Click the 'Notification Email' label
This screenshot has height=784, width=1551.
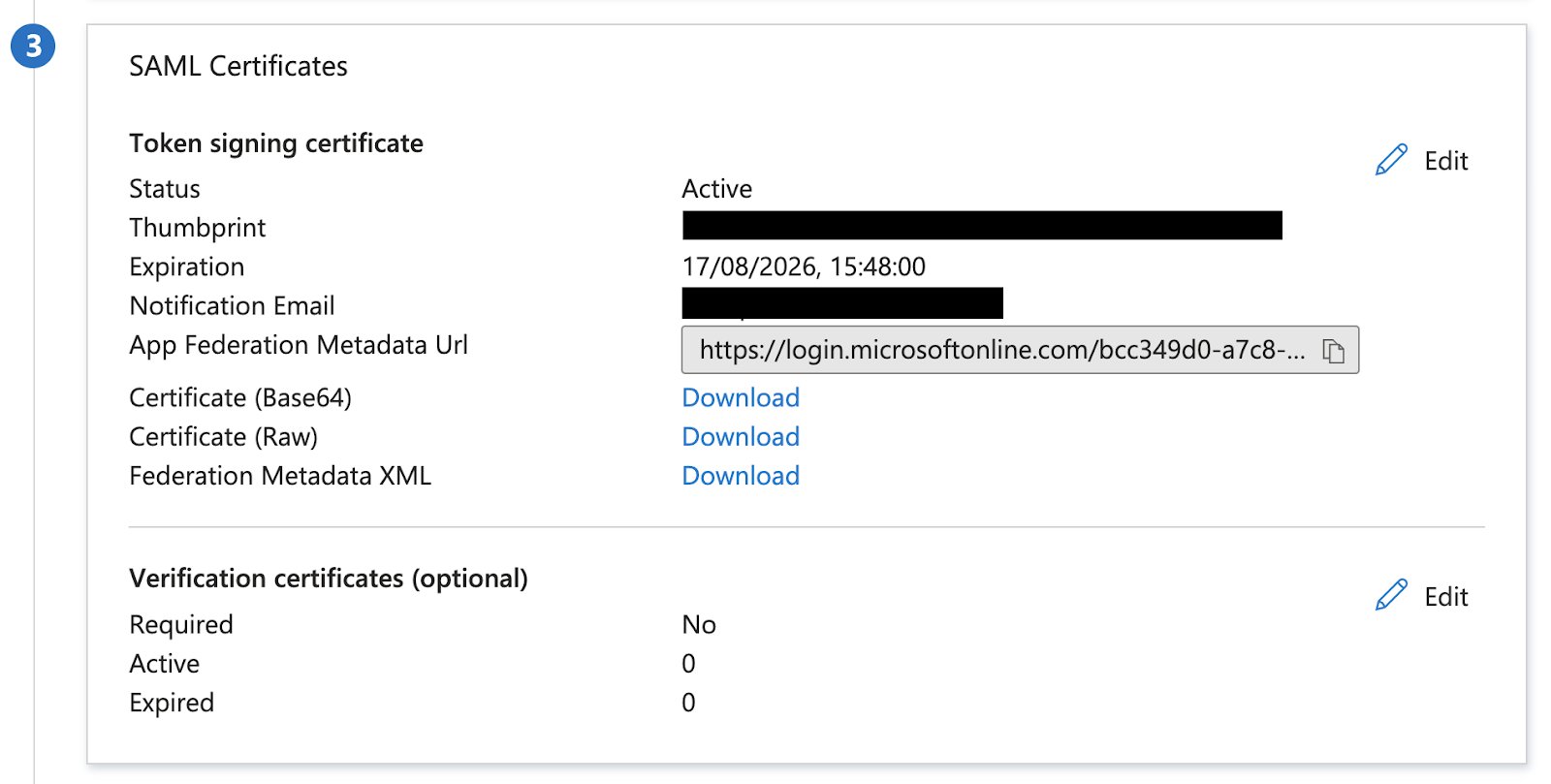(232, 305)
